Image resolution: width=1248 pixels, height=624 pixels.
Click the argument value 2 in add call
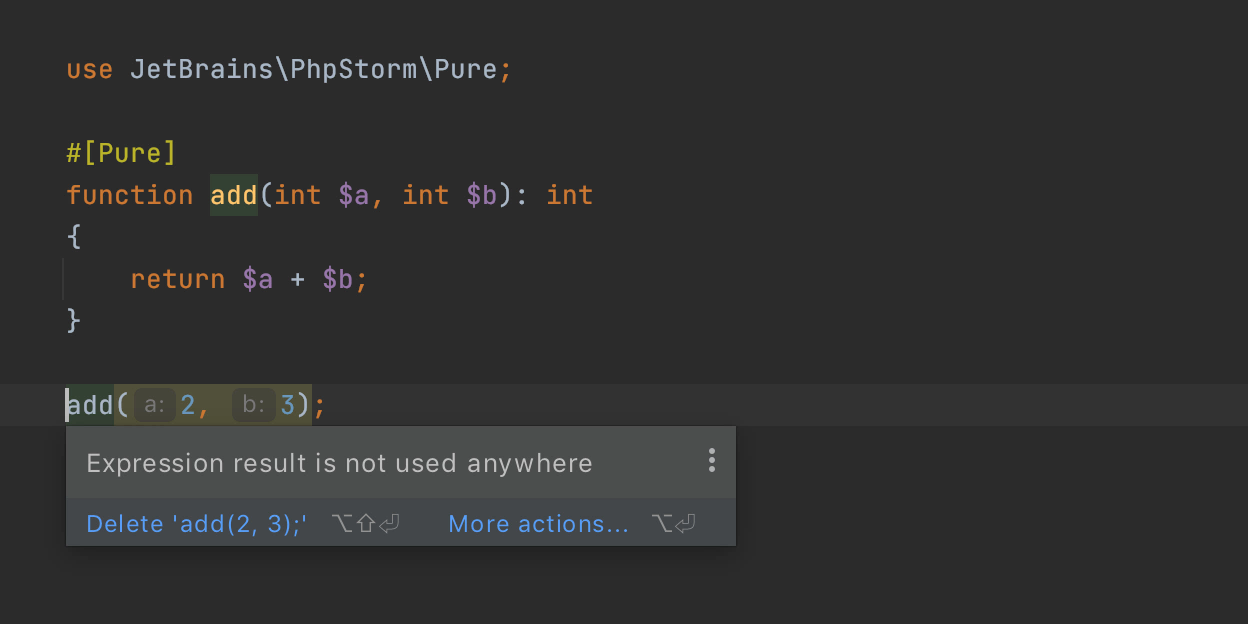187,405
